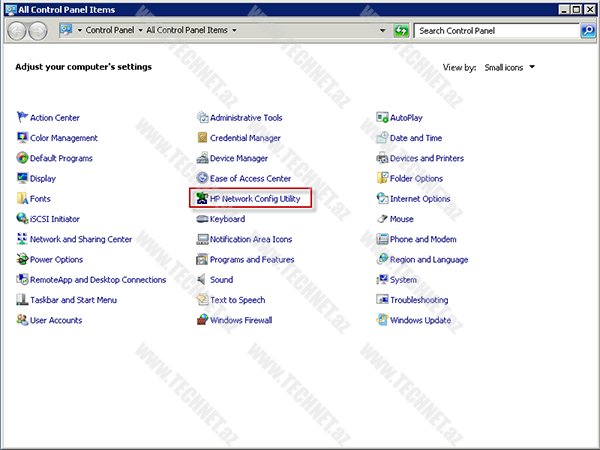Click the search magnifier icon
This screenshot has height=450, width=600.
587,31
